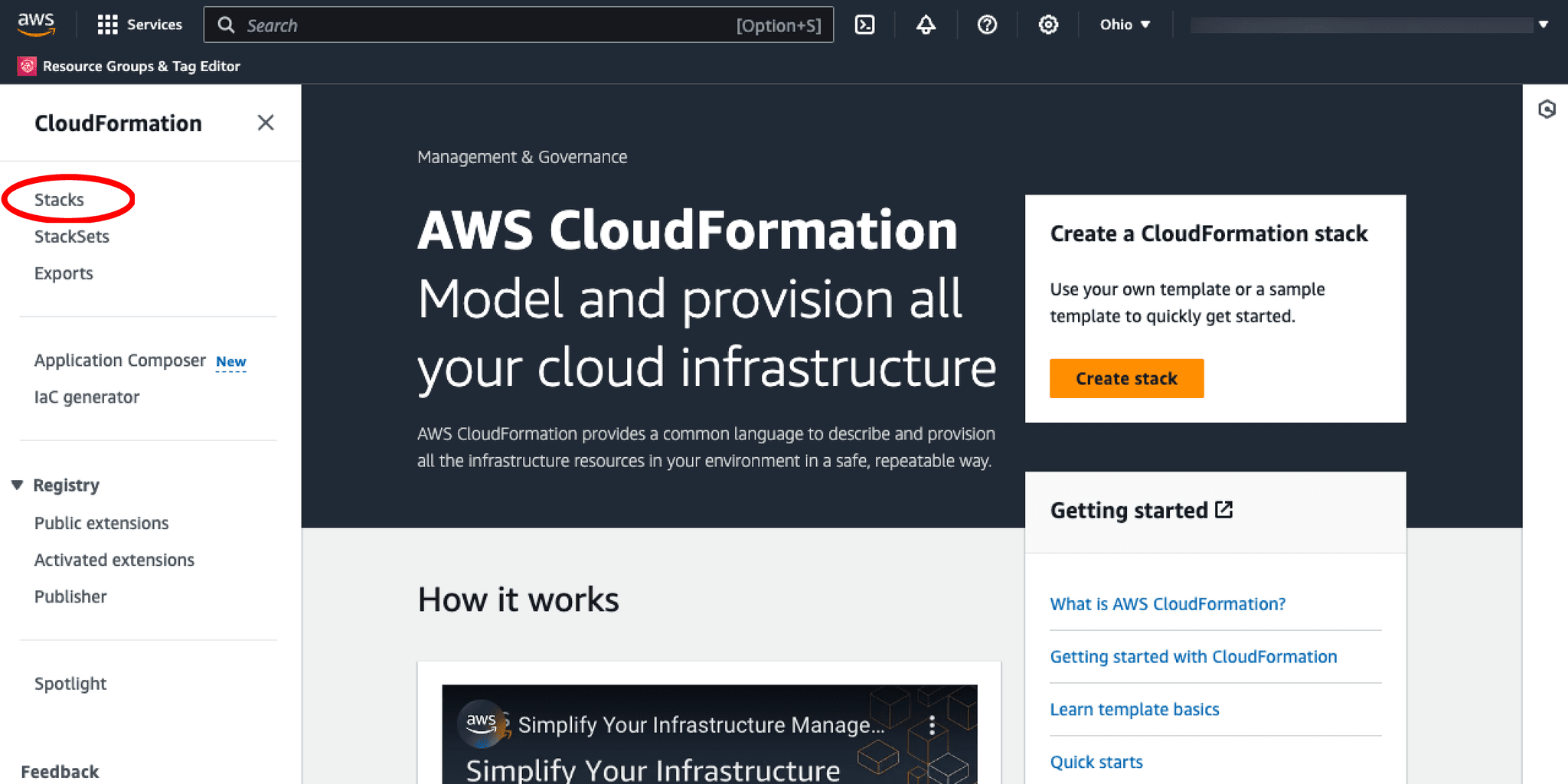This screenshot has height=784, width=1568.
Task: Open 'Getting started with CloudFormation' link
Action: (x=1194, y=657)
